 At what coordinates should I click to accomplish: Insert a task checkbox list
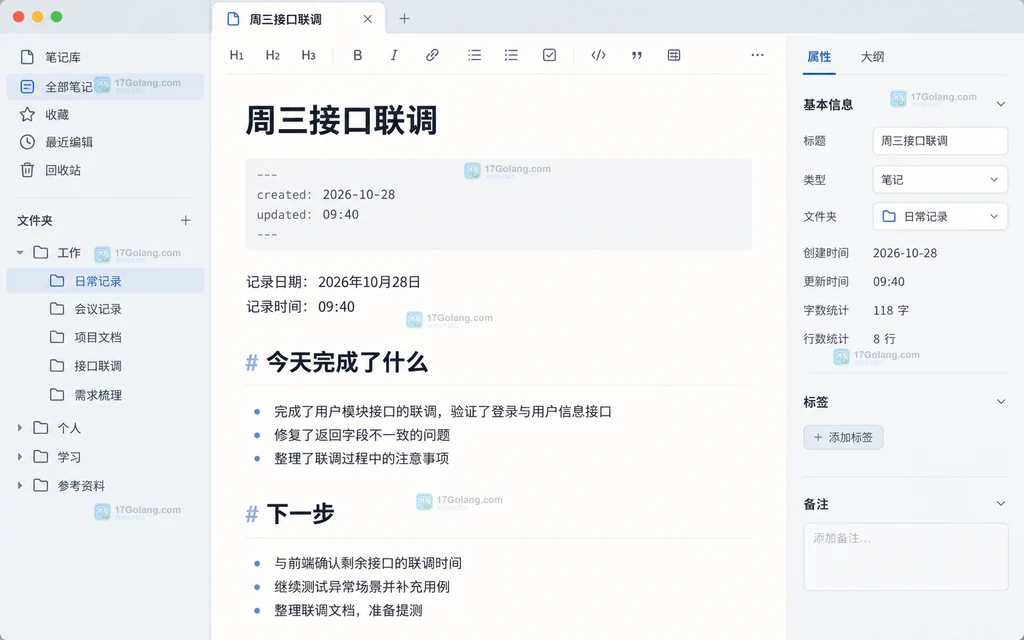(549, 56)
